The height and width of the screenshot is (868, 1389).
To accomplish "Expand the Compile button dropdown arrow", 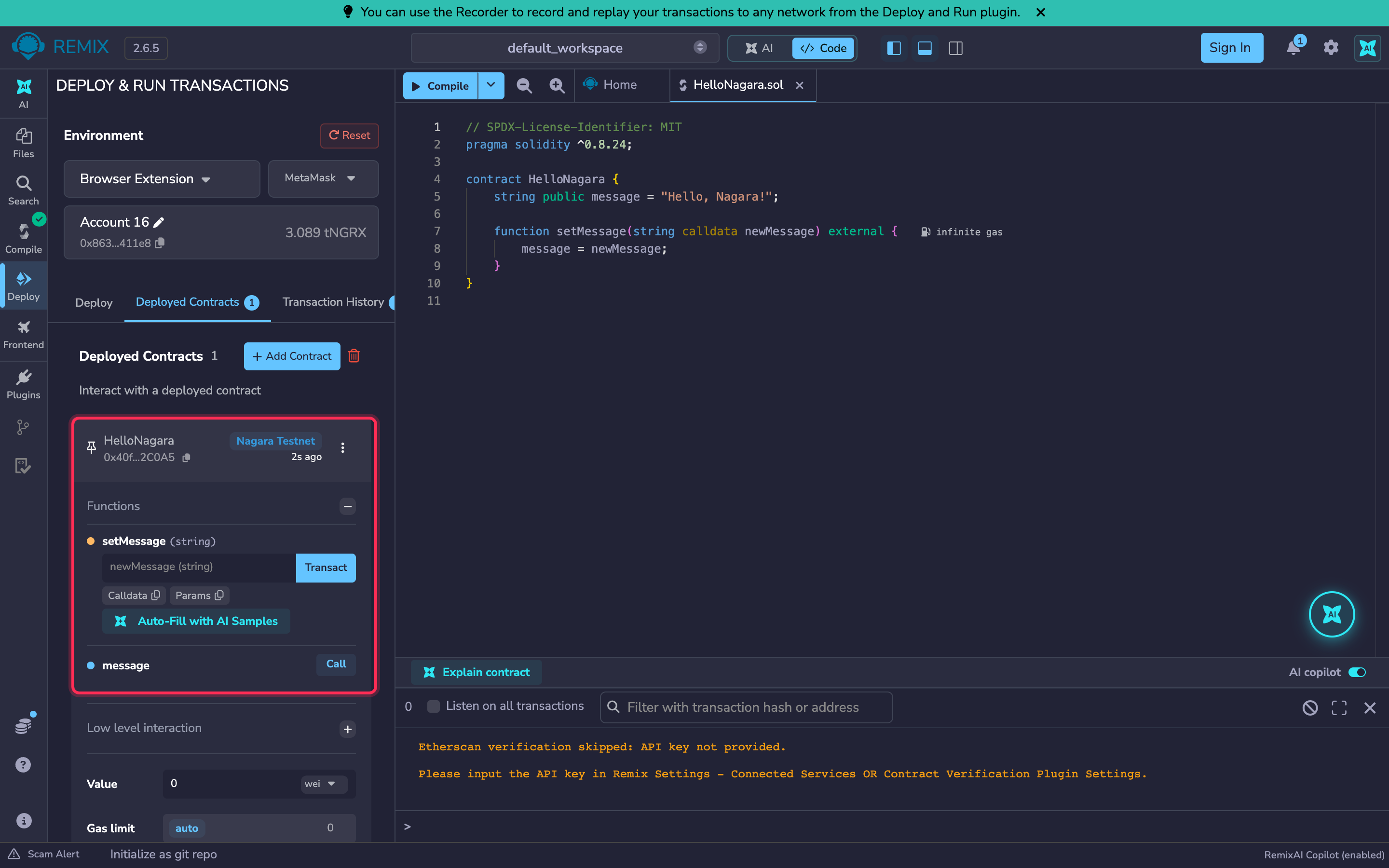I will click(x=491, y=85).
